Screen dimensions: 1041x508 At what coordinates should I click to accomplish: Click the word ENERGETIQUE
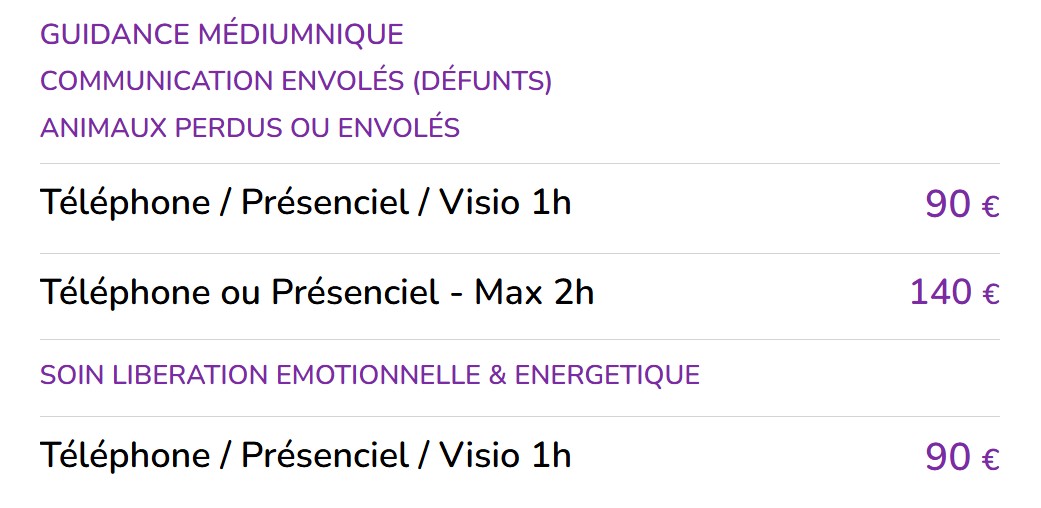coord(607,375)
